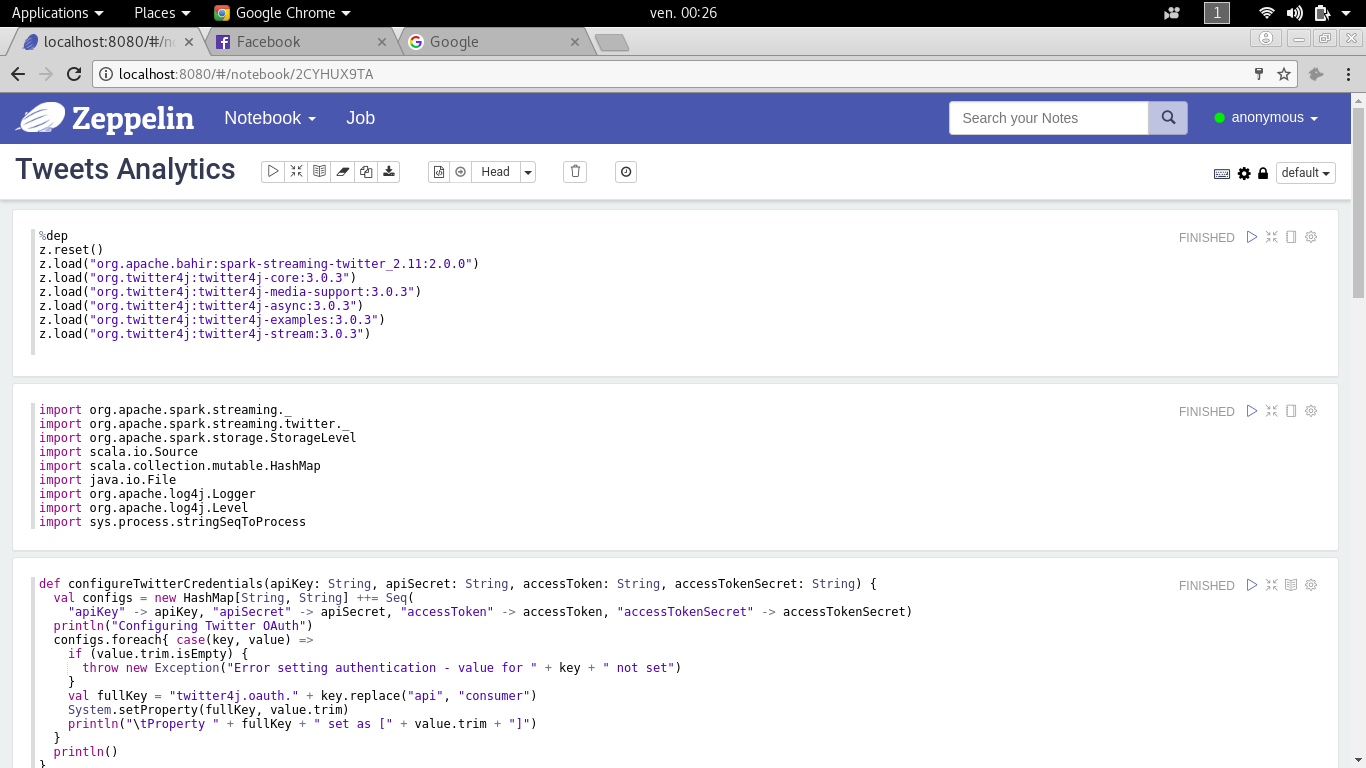
Task: Open the Notebook dropdown menu
Action: tap(270, 118)
